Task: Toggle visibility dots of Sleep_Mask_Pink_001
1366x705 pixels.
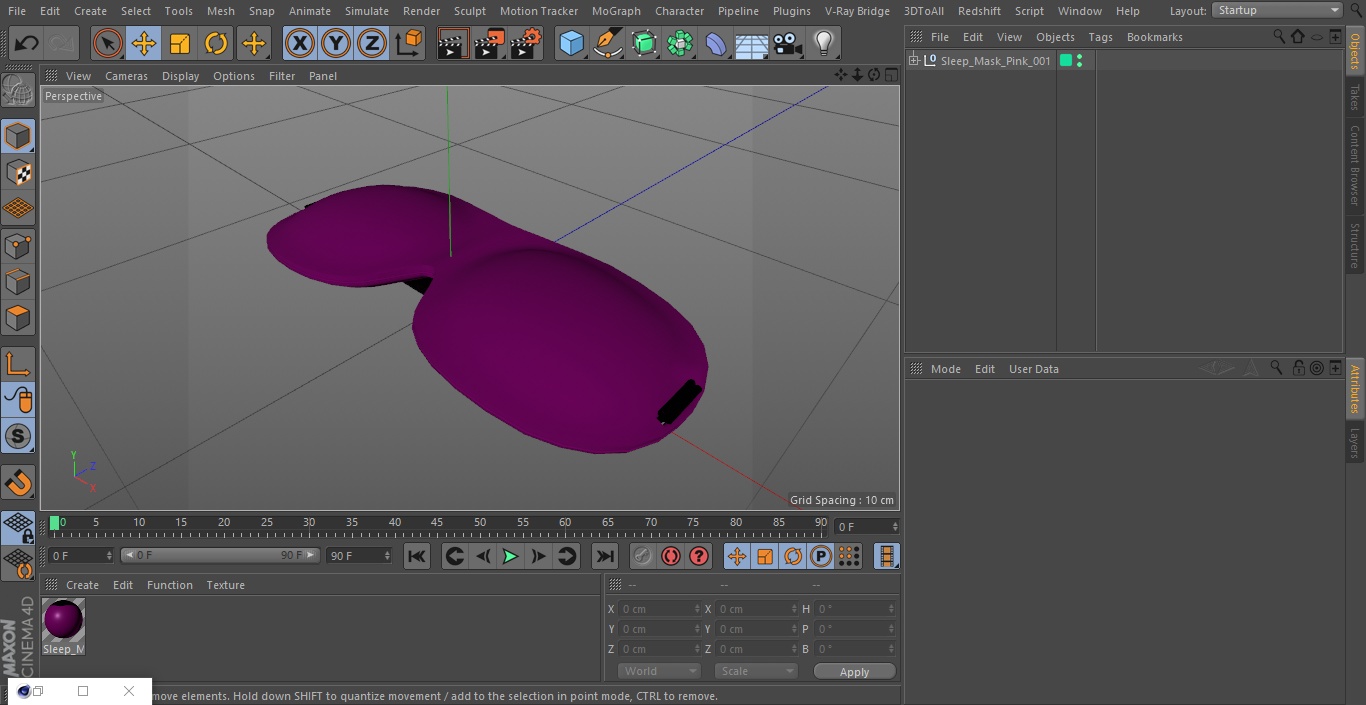Action: point(1079,61)
